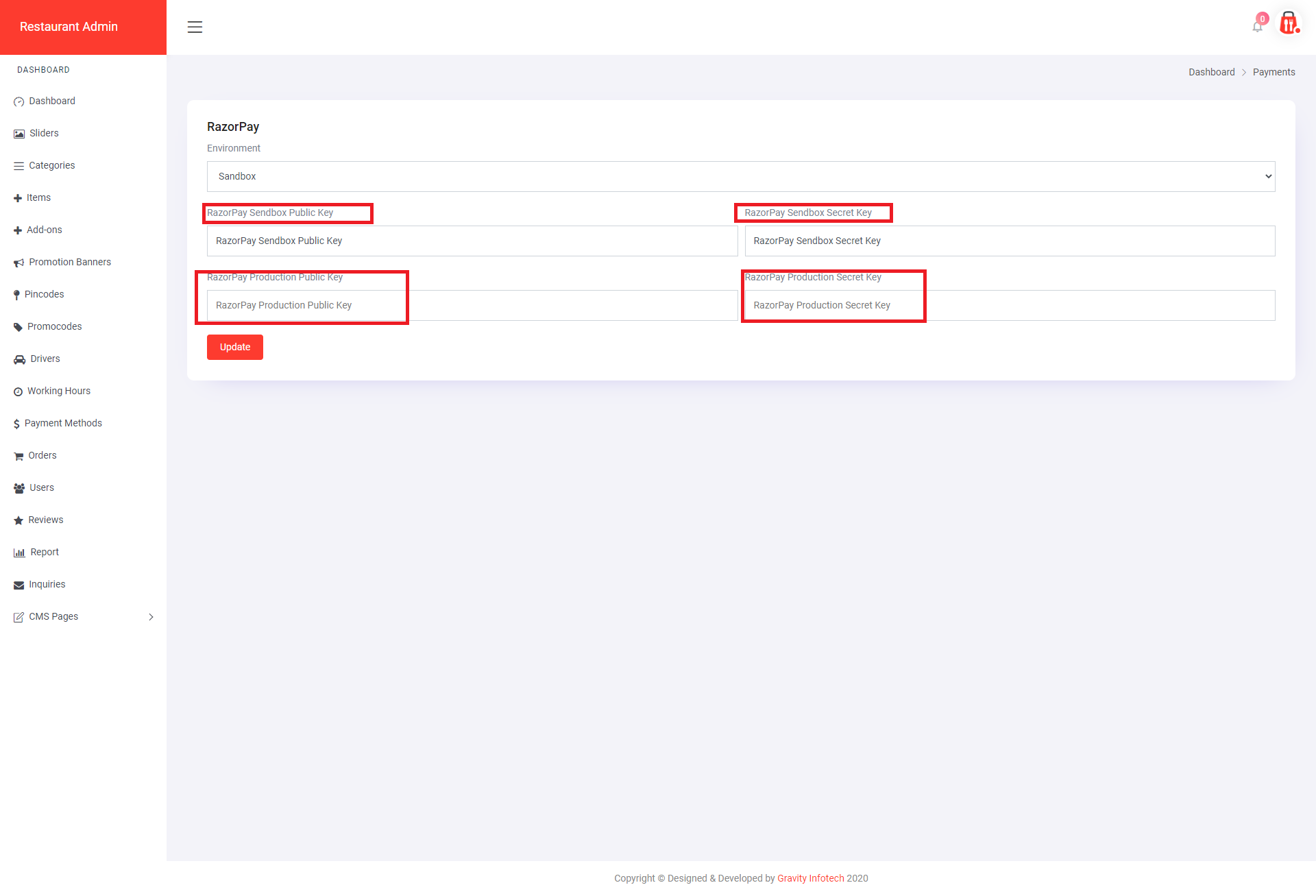Image resolution: width=1316 pixels, height=896 pixels.
Task: Expand the CMS Pages submenu chevron
Action: 151,617
